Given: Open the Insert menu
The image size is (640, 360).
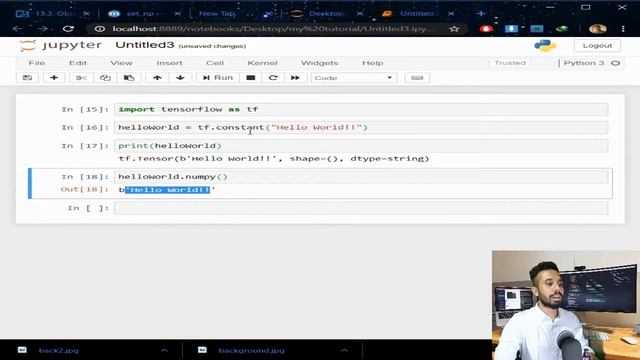Looking at the screenshot, I should pos(169,63).
